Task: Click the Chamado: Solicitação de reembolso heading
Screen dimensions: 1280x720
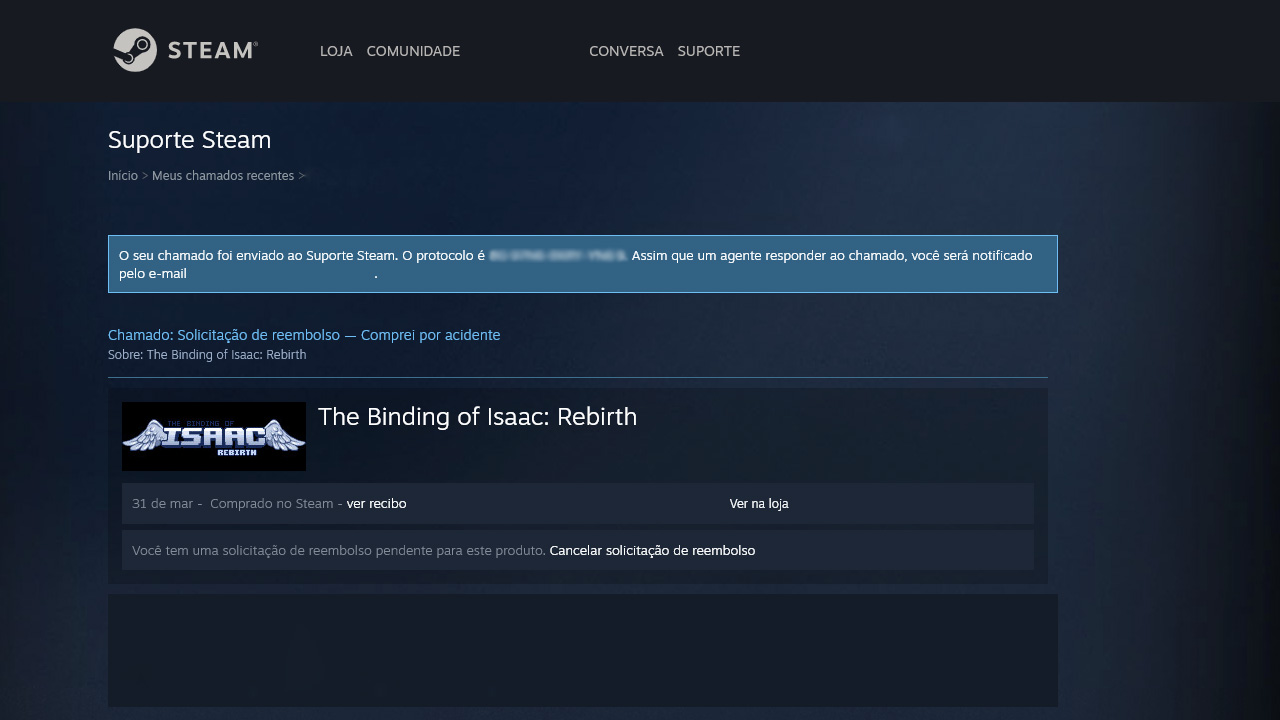Action: click(x=304, y=335)
